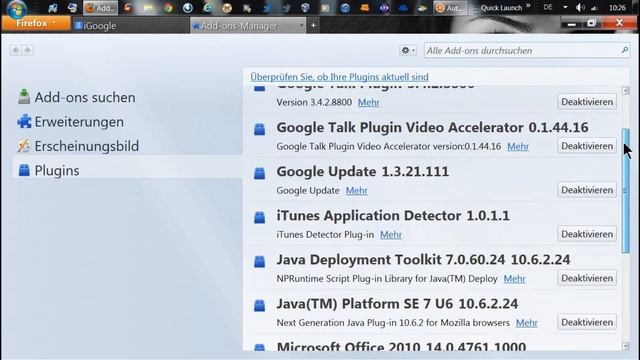The image size is (640, 360).
Task: Select the iTunes Application Detector 1.0.1.1 title
Action: click(393, 216)
